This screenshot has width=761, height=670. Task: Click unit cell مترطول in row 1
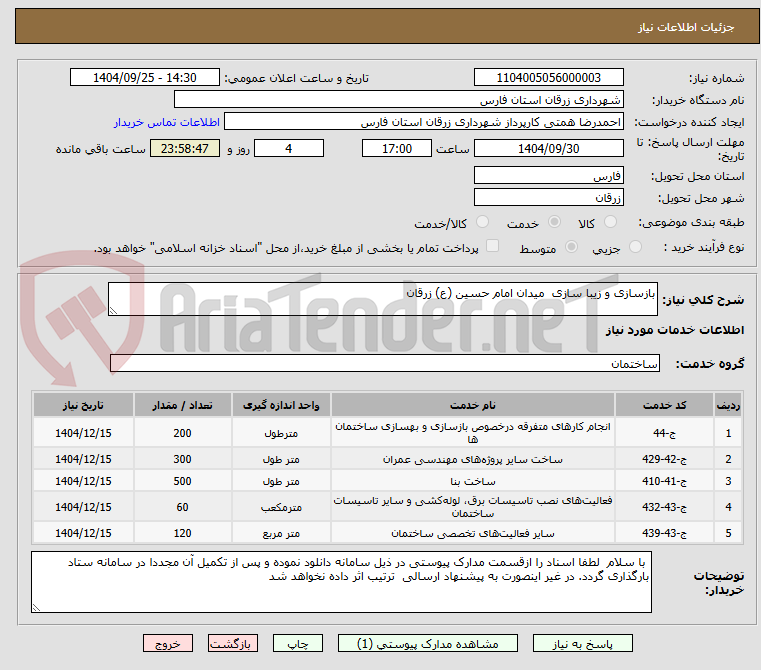point(281,433)
